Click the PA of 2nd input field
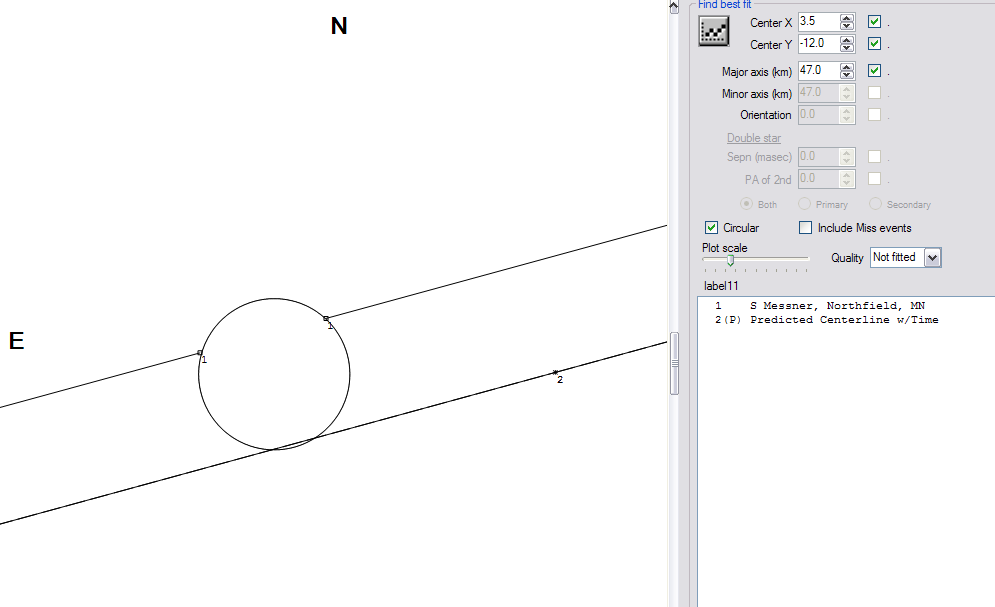Viewport: 995px width, 607px height. pos(819,179)
